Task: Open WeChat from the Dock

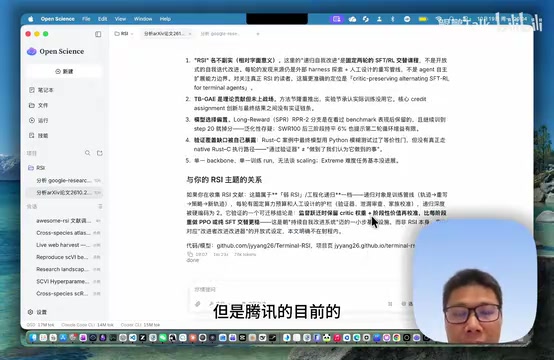Action: pyautogui.click(x=163, y=338)
